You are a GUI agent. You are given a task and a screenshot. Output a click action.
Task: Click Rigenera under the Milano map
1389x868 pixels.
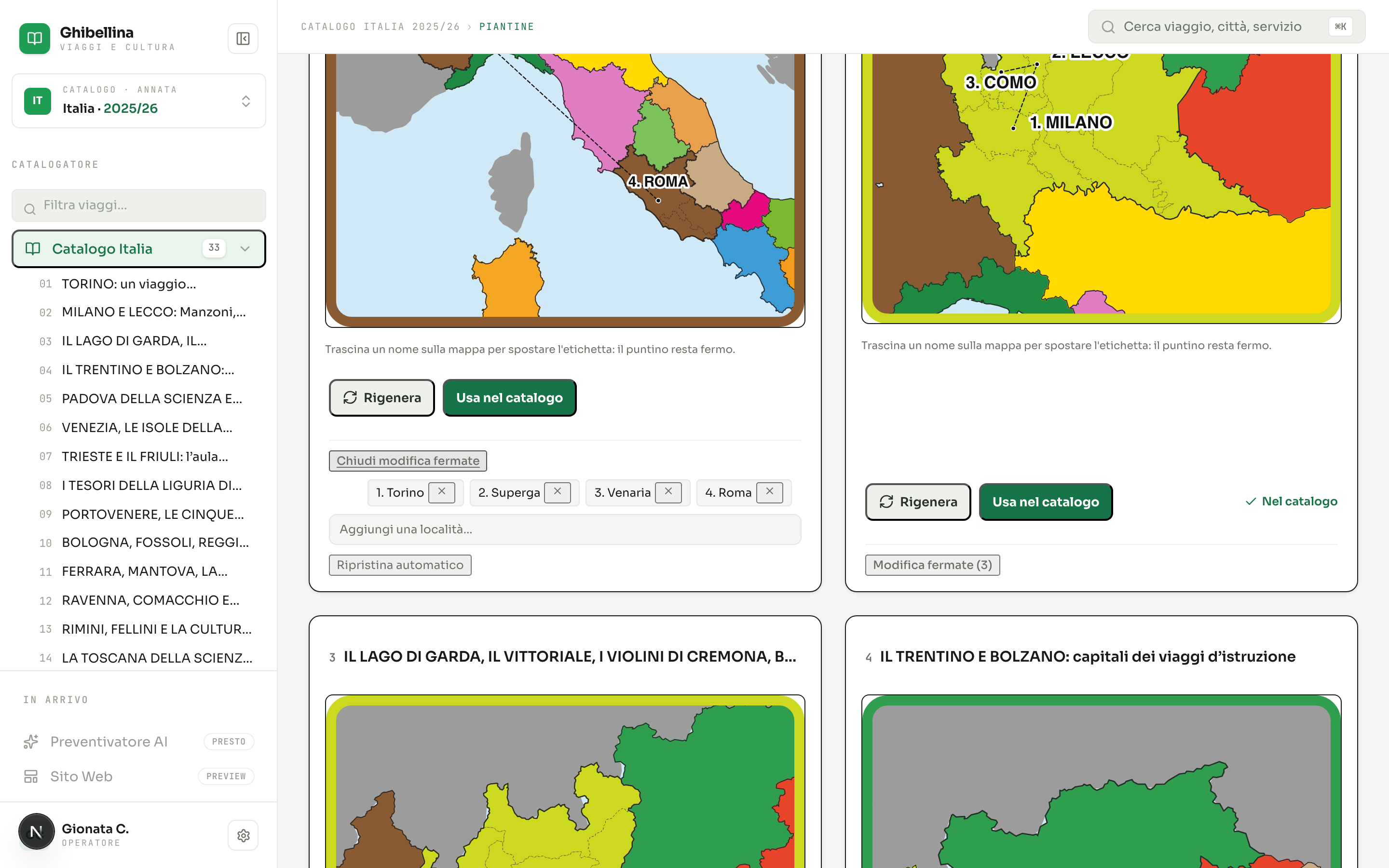tap(918, 502)
